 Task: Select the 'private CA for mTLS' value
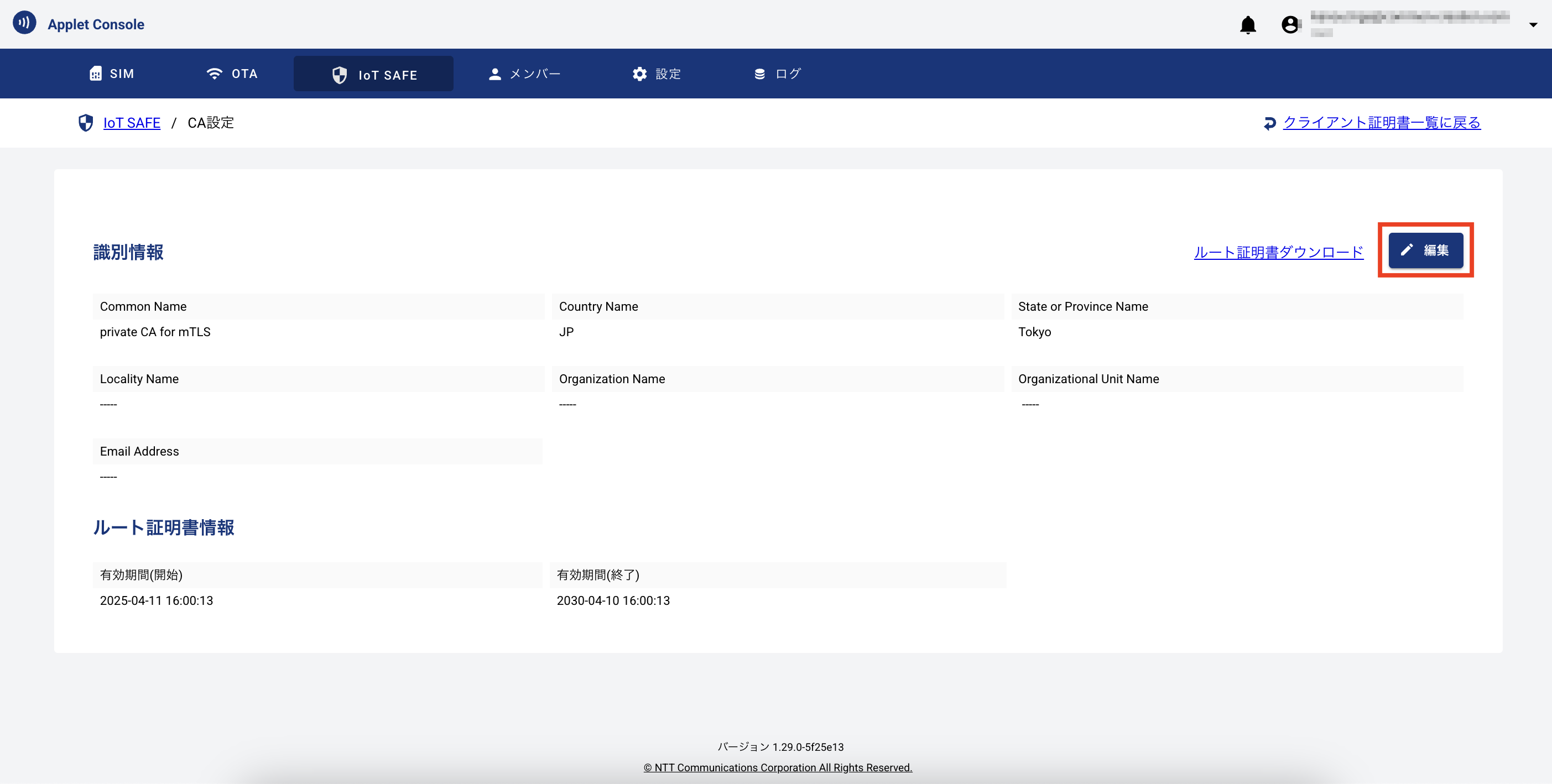pyautogui.click(x=155, y=332)
